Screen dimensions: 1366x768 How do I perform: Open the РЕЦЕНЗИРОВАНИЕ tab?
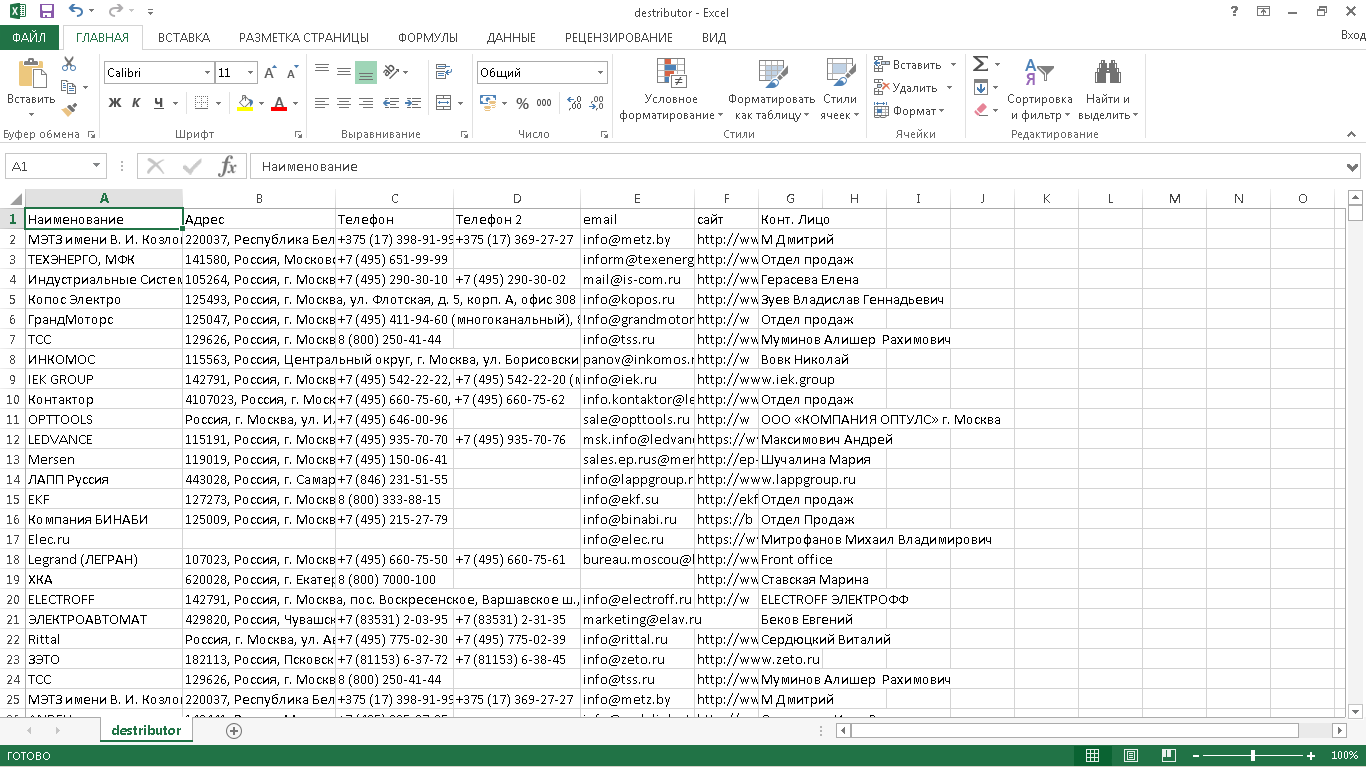(619, 38)
